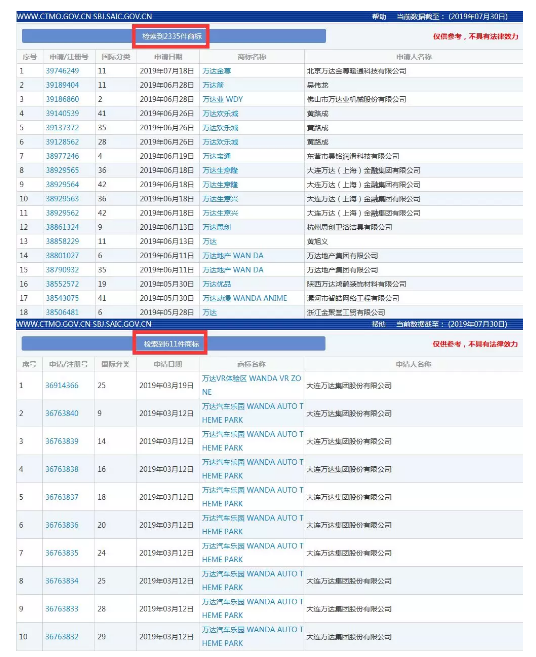The image size is (536, 657).
Task: Select the date 2019年03月19日
Action: coord(166,385)
